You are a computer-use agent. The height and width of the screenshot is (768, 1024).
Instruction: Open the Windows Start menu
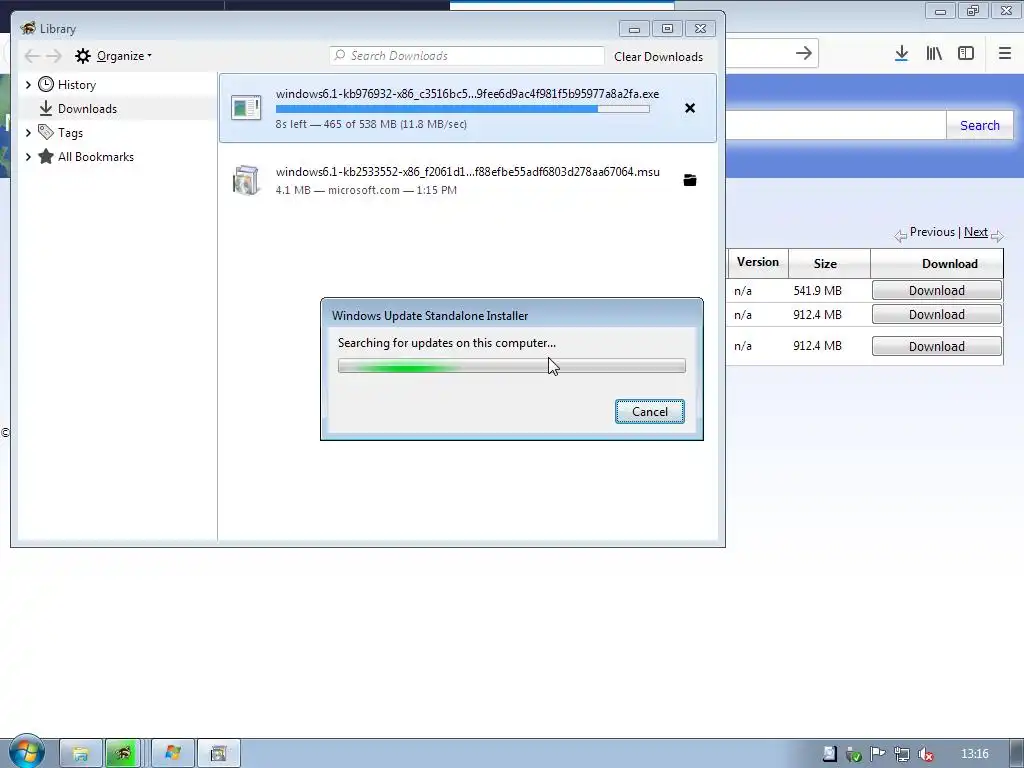tap(27, 752)
